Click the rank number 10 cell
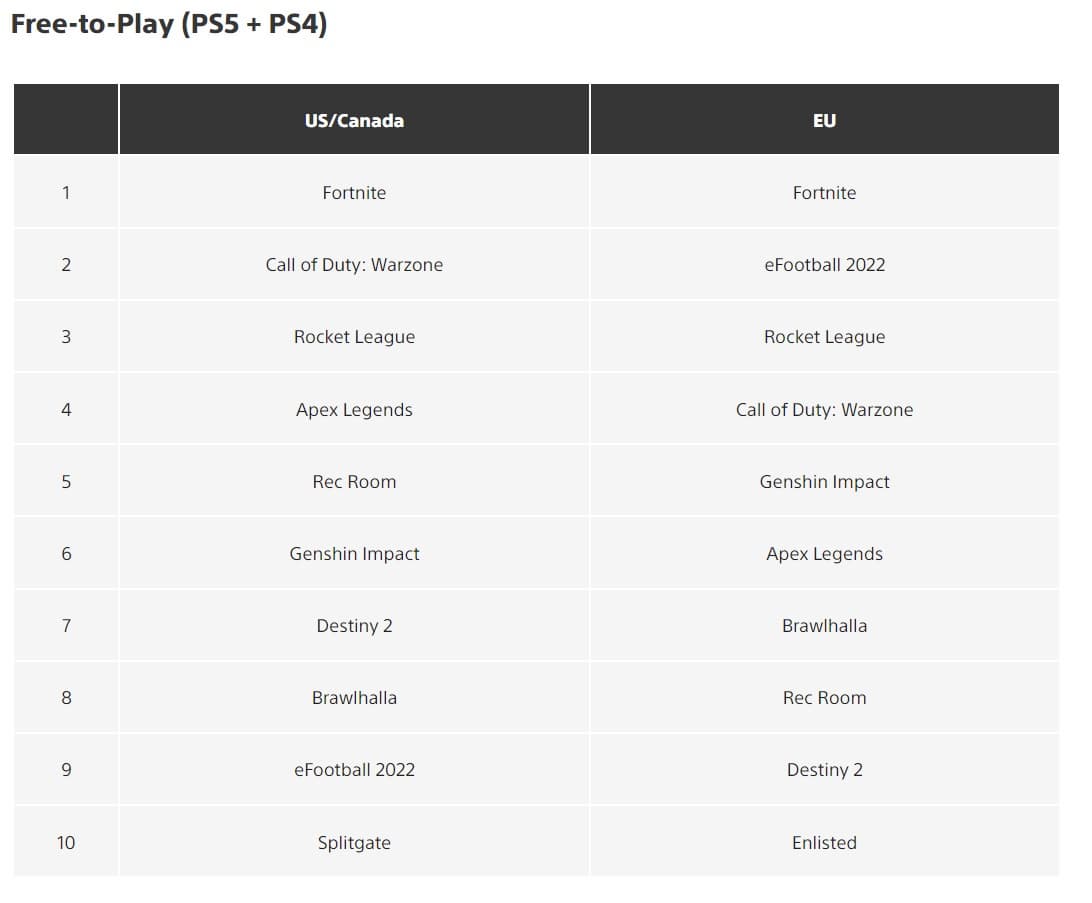 click(x=66, y=843)
